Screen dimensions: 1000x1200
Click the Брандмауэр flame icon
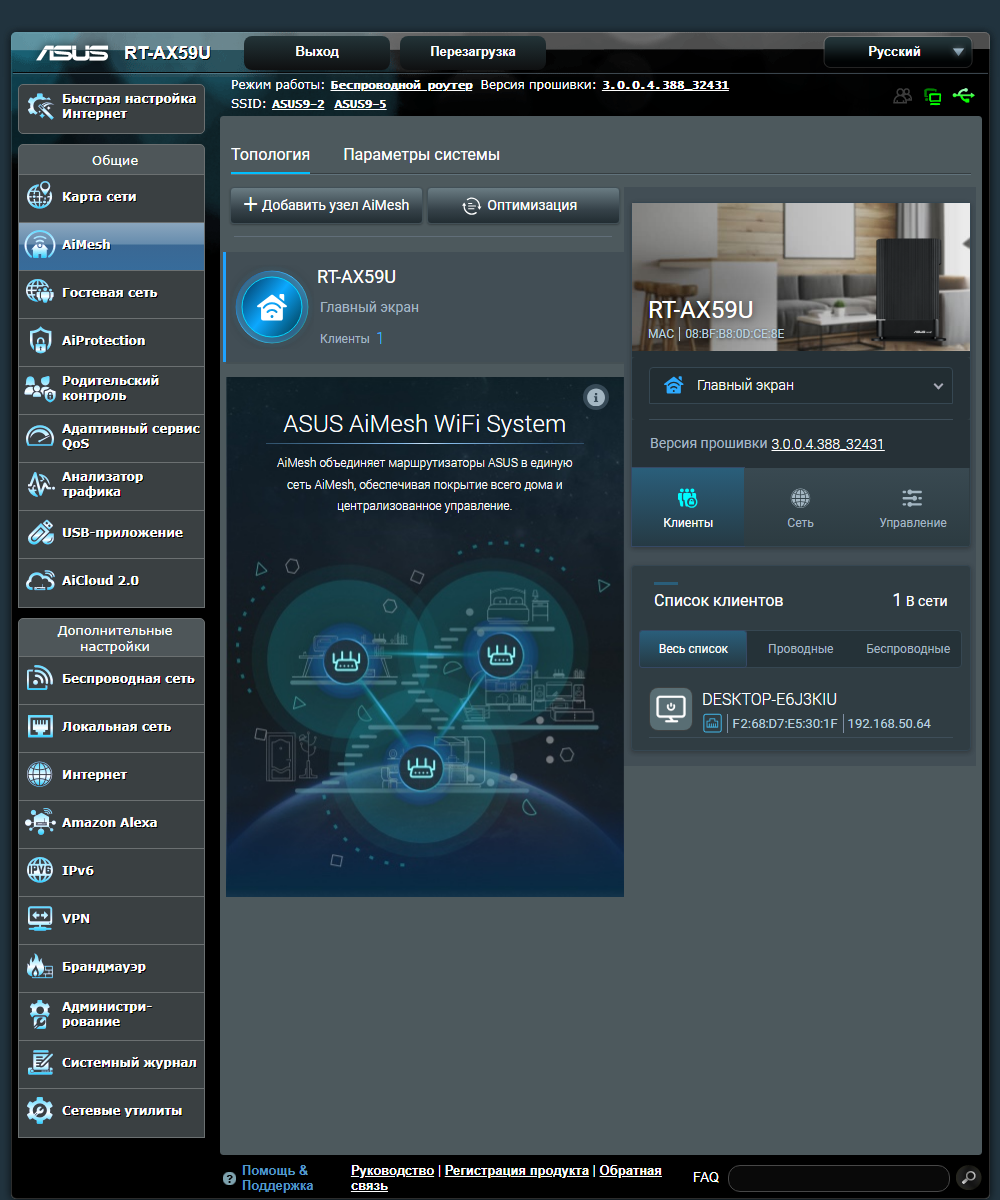pyautogui.click(x=40, y=966)
